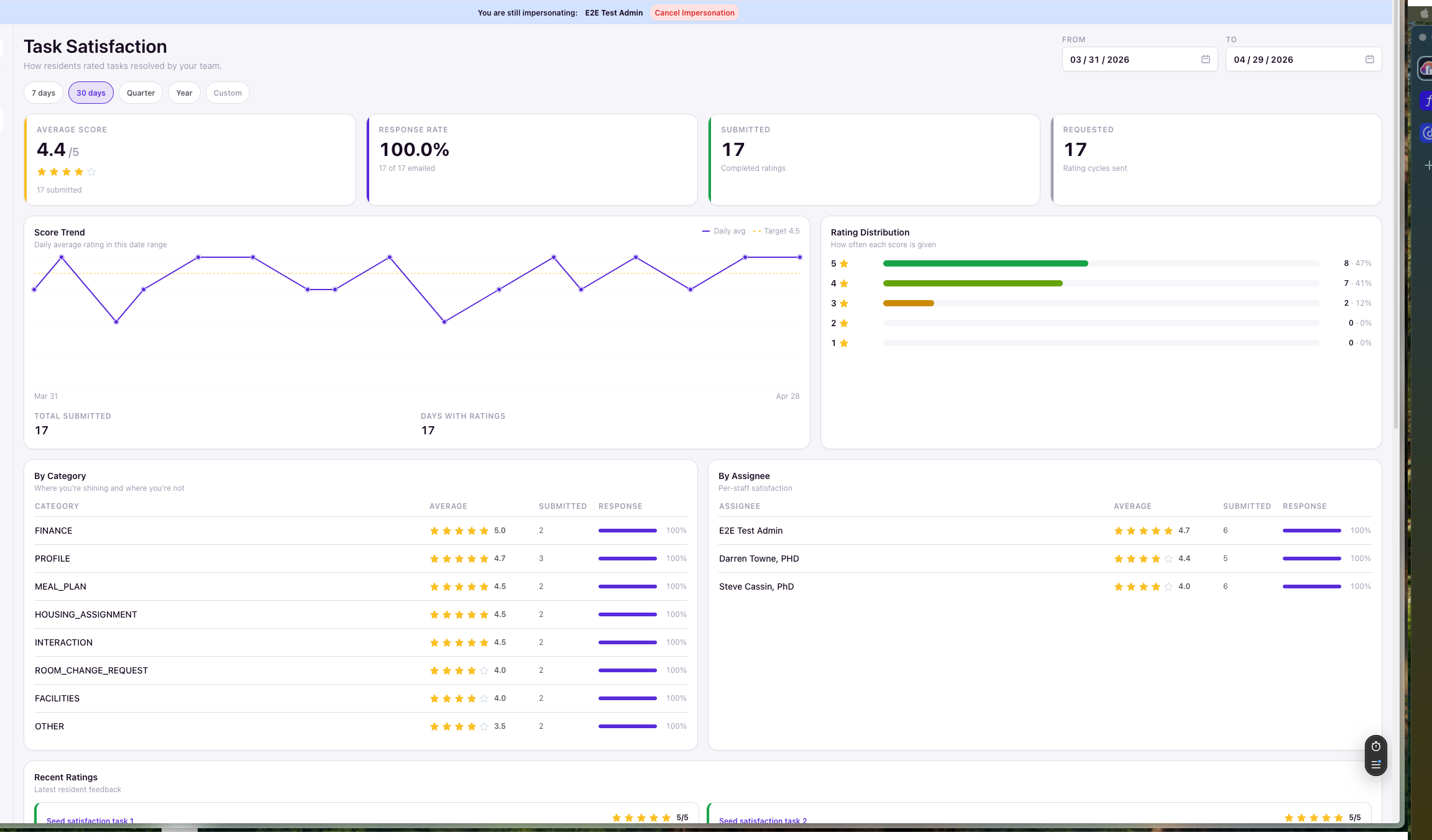Click ROOM_CHANGE_REQUEST category label

click(x=91, y=670)
